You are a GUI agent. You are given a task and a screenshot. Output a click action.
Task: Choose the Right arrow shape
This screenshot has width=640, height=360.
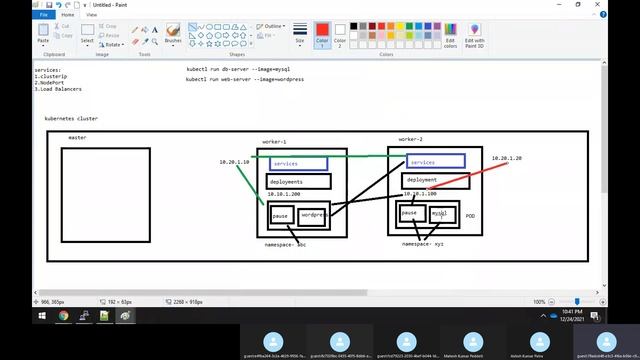(226, 36)
